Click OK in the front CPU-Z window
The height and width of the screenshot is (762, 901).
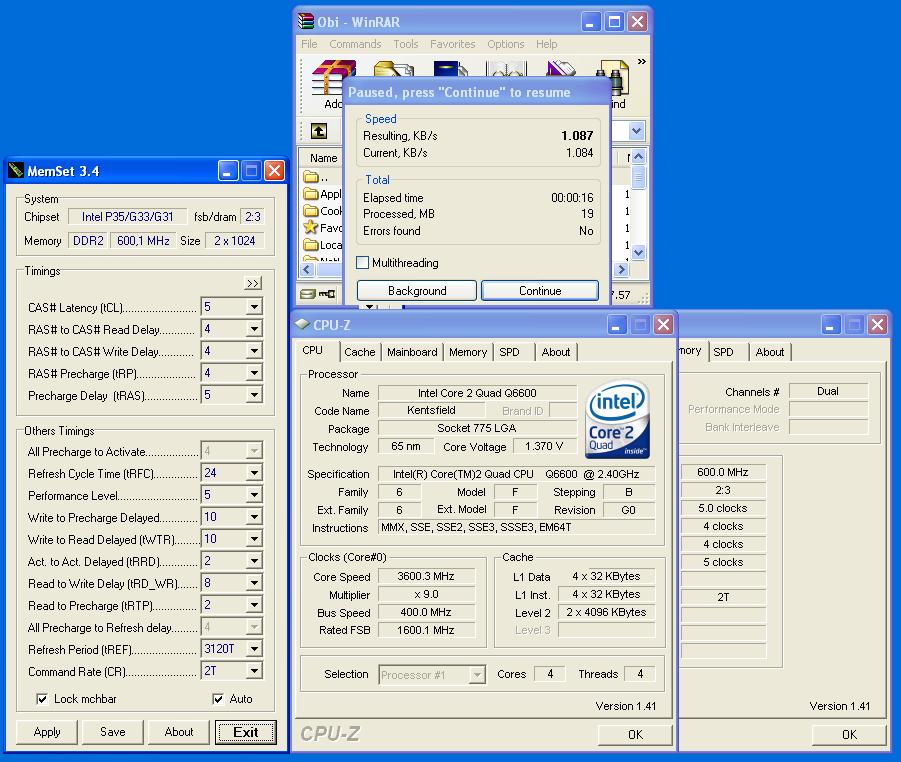(635, 734)
